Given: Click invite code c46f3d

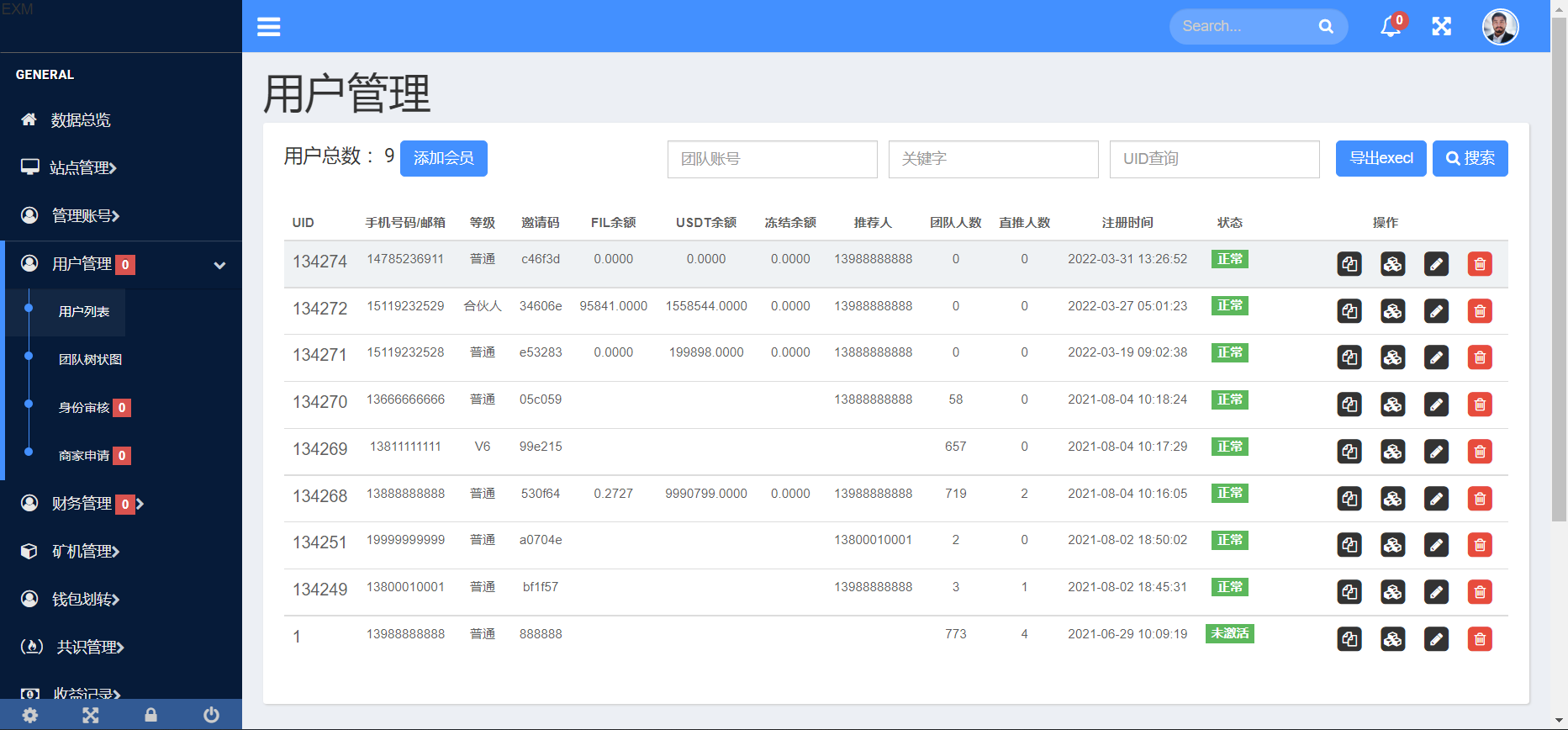Looking at the screenshot, I should click(541, 259).
